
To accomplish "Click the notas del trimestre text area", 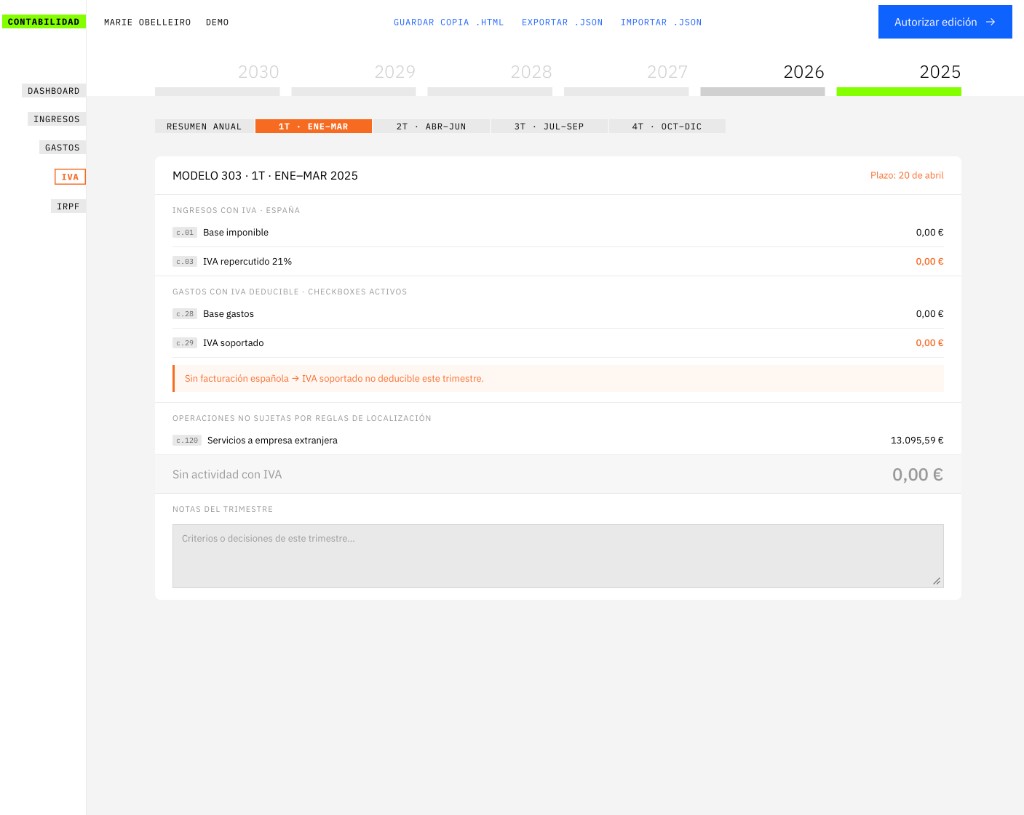I will 558,556.
